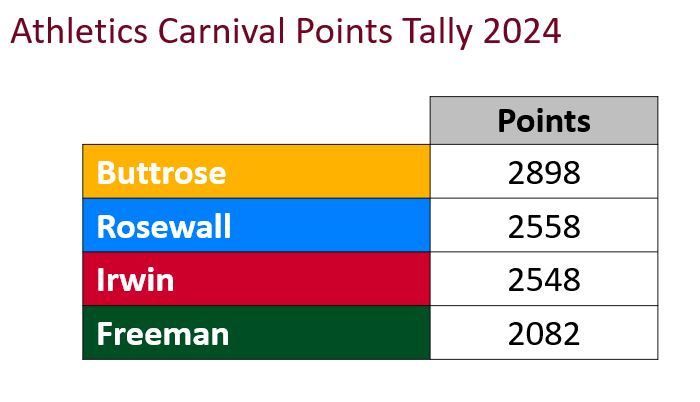Screen dimensions: 700x402
Task: Click the 2898 points value cell
Action: click(x=544, y=173)
